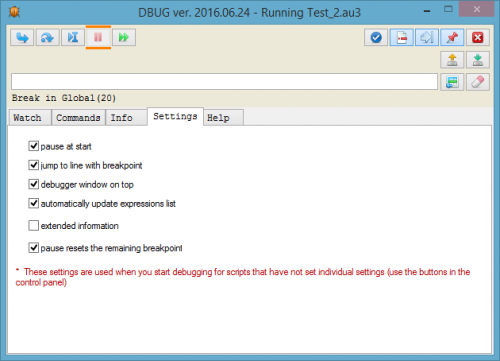Click the DBUG bug icon in title bar

click(14, 12)
